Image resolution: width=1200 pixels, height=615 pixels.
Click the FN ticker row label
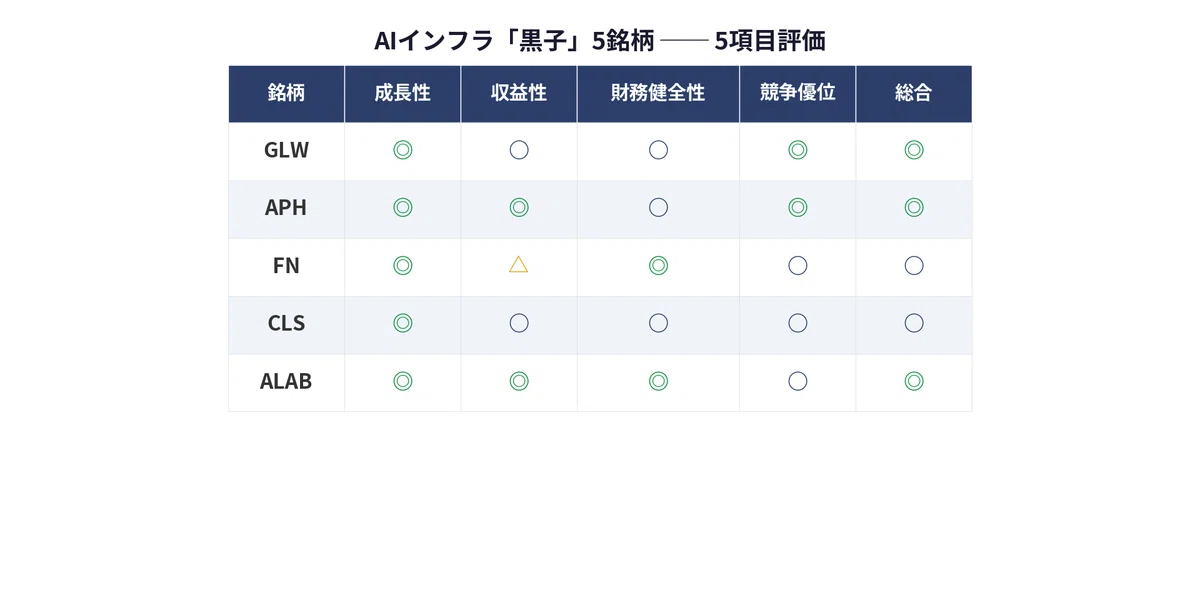[286, 266]
